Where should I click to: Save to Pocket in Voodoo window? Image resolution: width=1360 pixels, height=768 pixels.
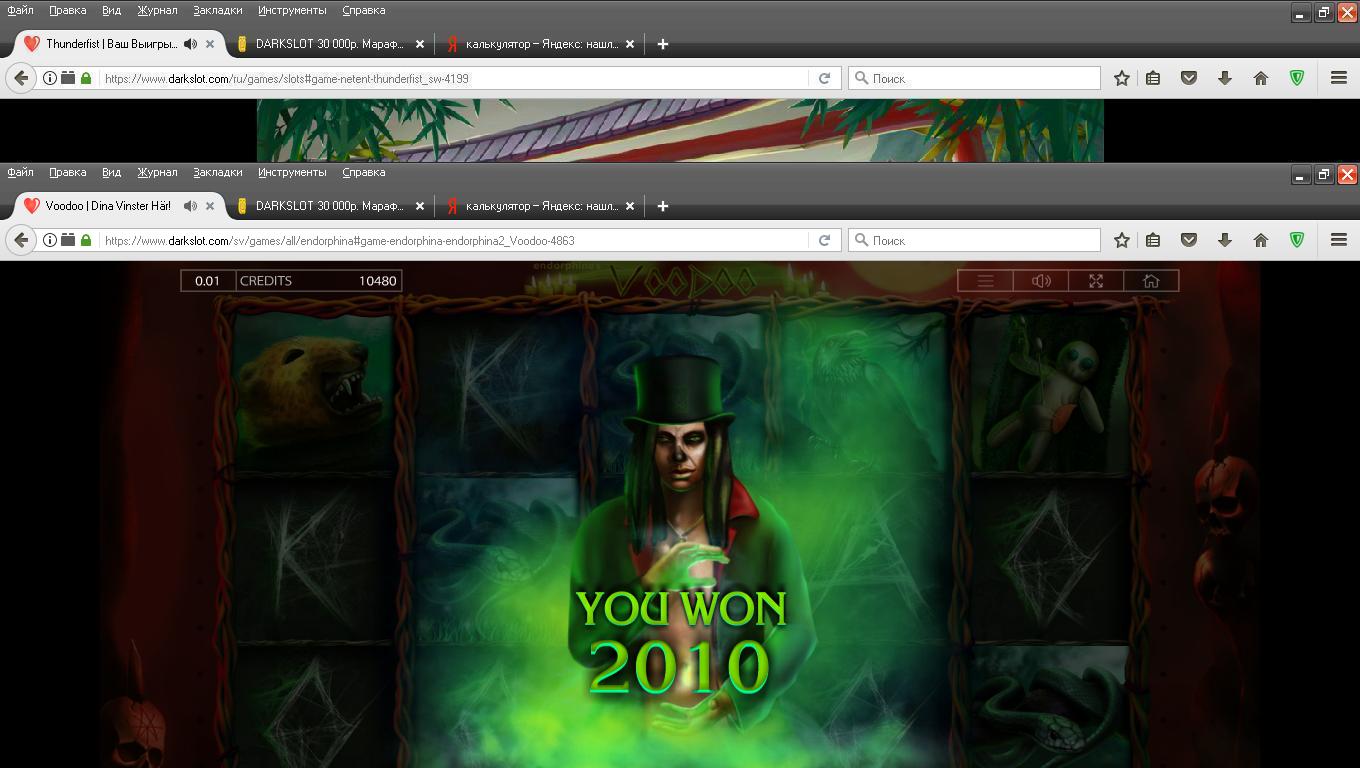(x=1189, y=240)
